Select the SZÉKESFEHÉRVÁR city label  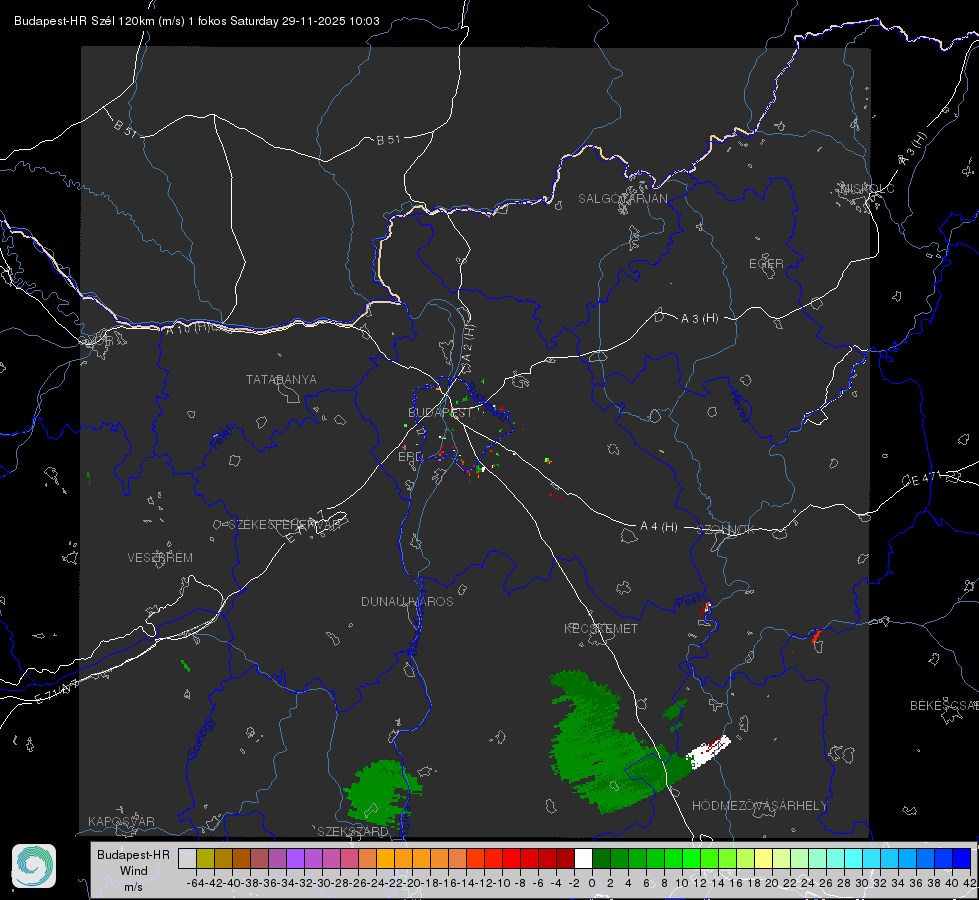(x=284, y=525)
